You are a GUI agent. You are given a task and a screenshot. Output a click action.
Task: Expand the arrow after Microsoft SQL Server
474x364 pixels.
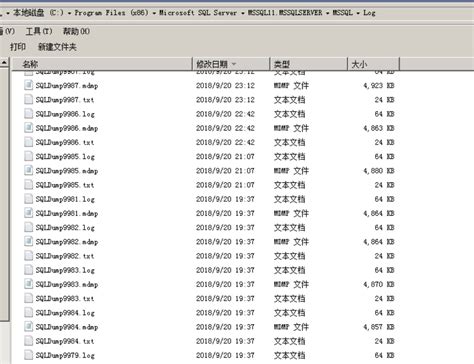(x=242, y=13)
